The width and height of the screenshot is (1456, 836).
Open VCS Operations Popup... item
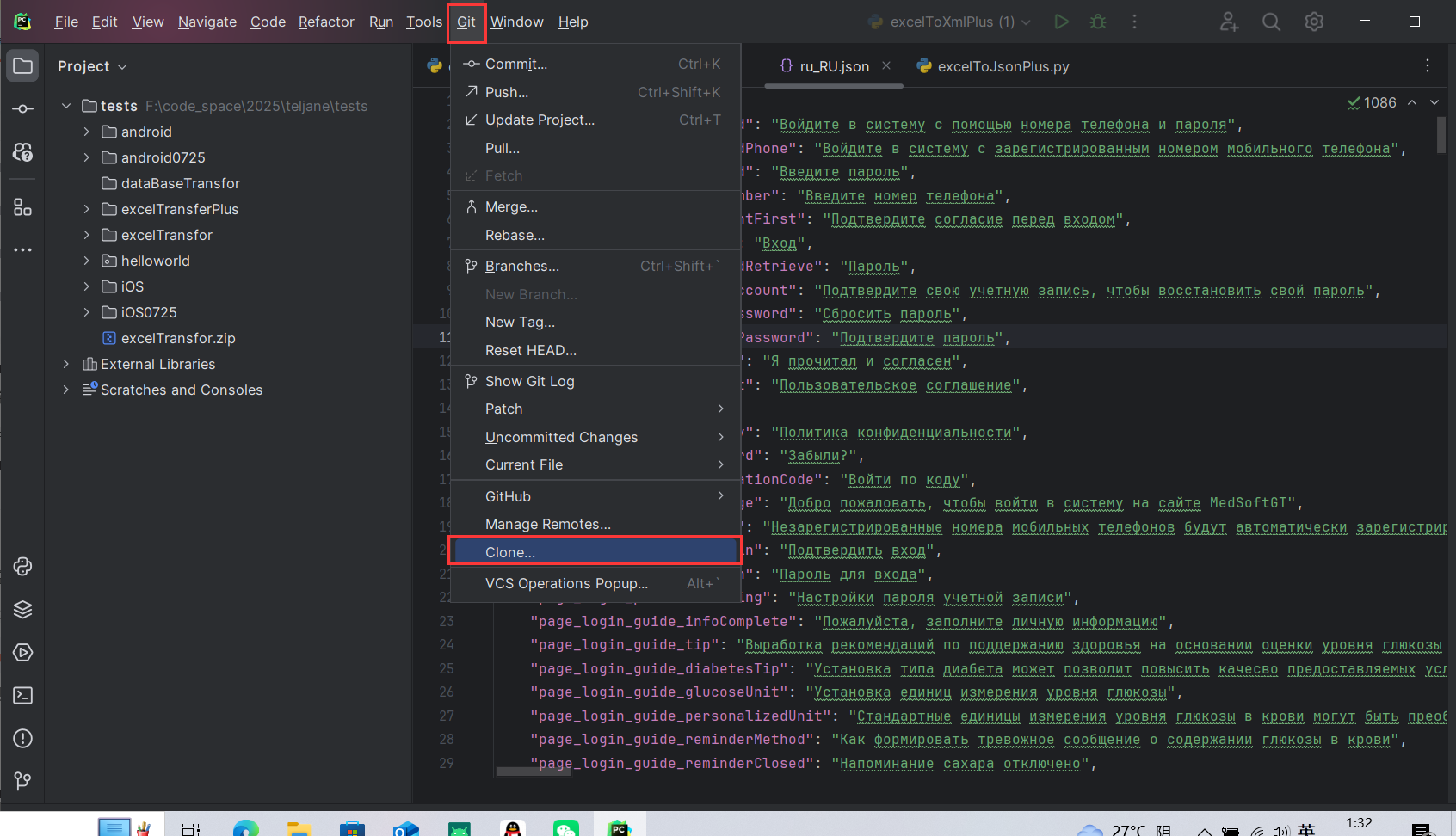point(595,583)
